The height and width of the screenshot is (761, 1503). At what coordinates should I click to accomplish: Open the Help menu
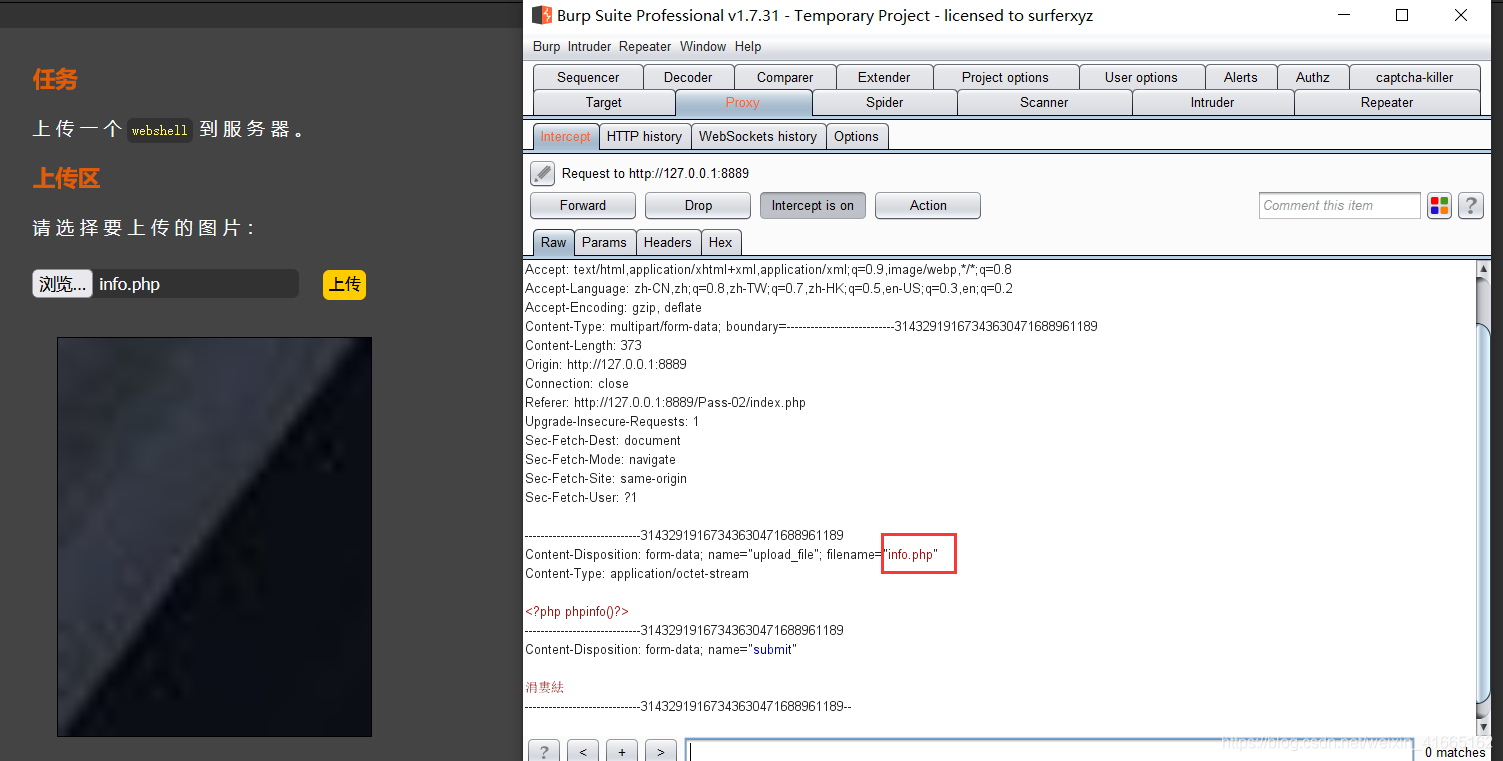[x=748, y=46]
